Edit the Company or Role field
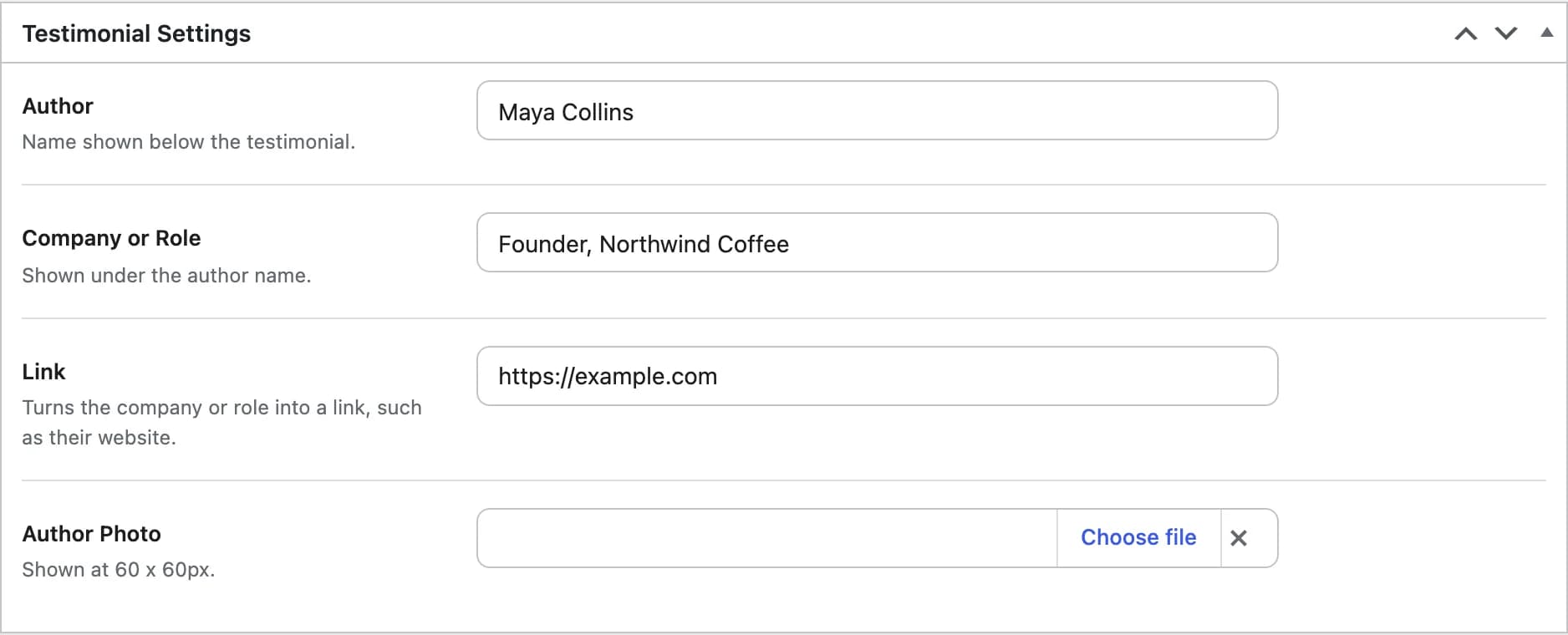The height and width of the screenshot is (635, 1568). tap(877, 242)
